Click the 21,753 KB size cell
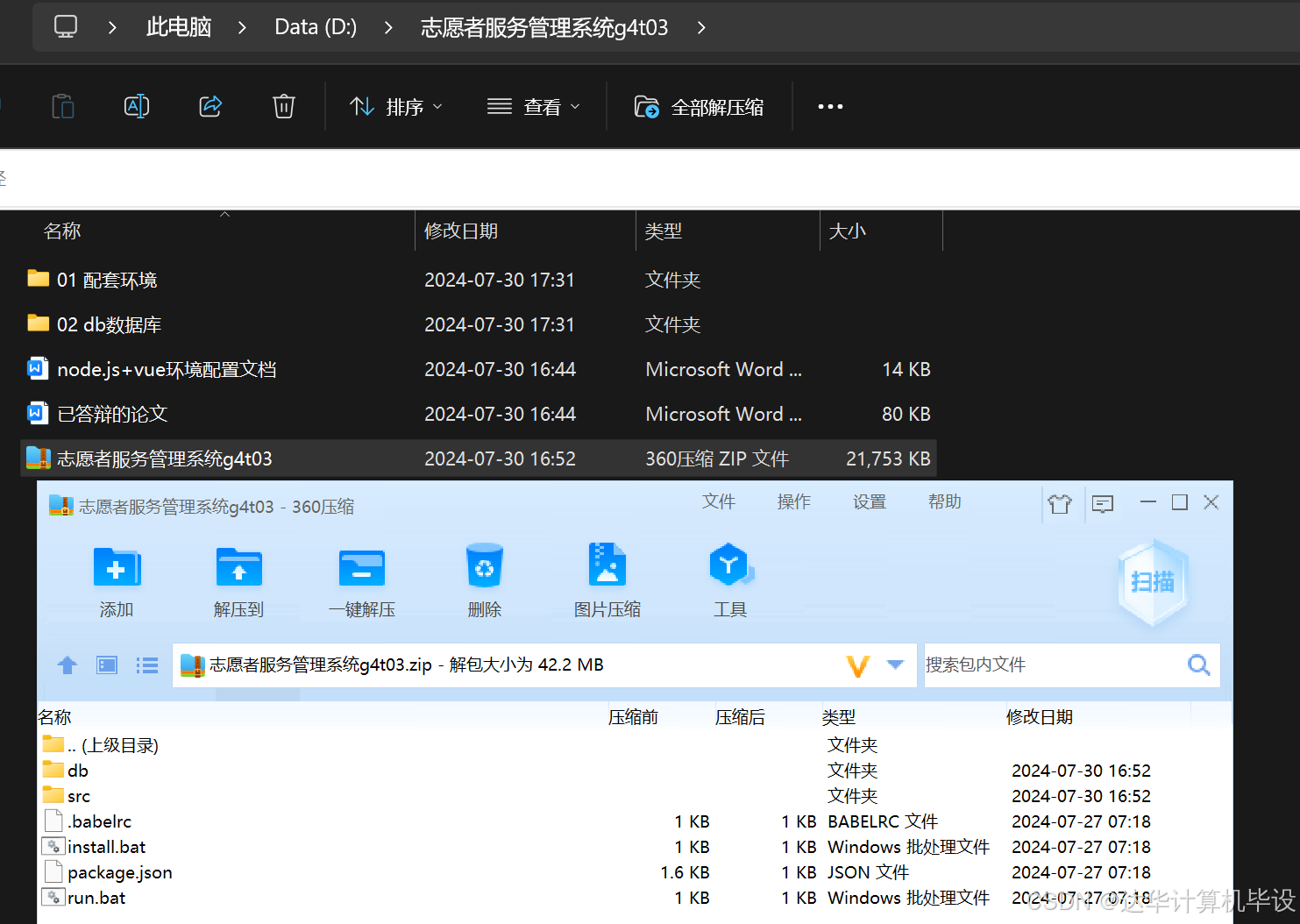This screenshot has height=924, width=1300. pos(888,458)
